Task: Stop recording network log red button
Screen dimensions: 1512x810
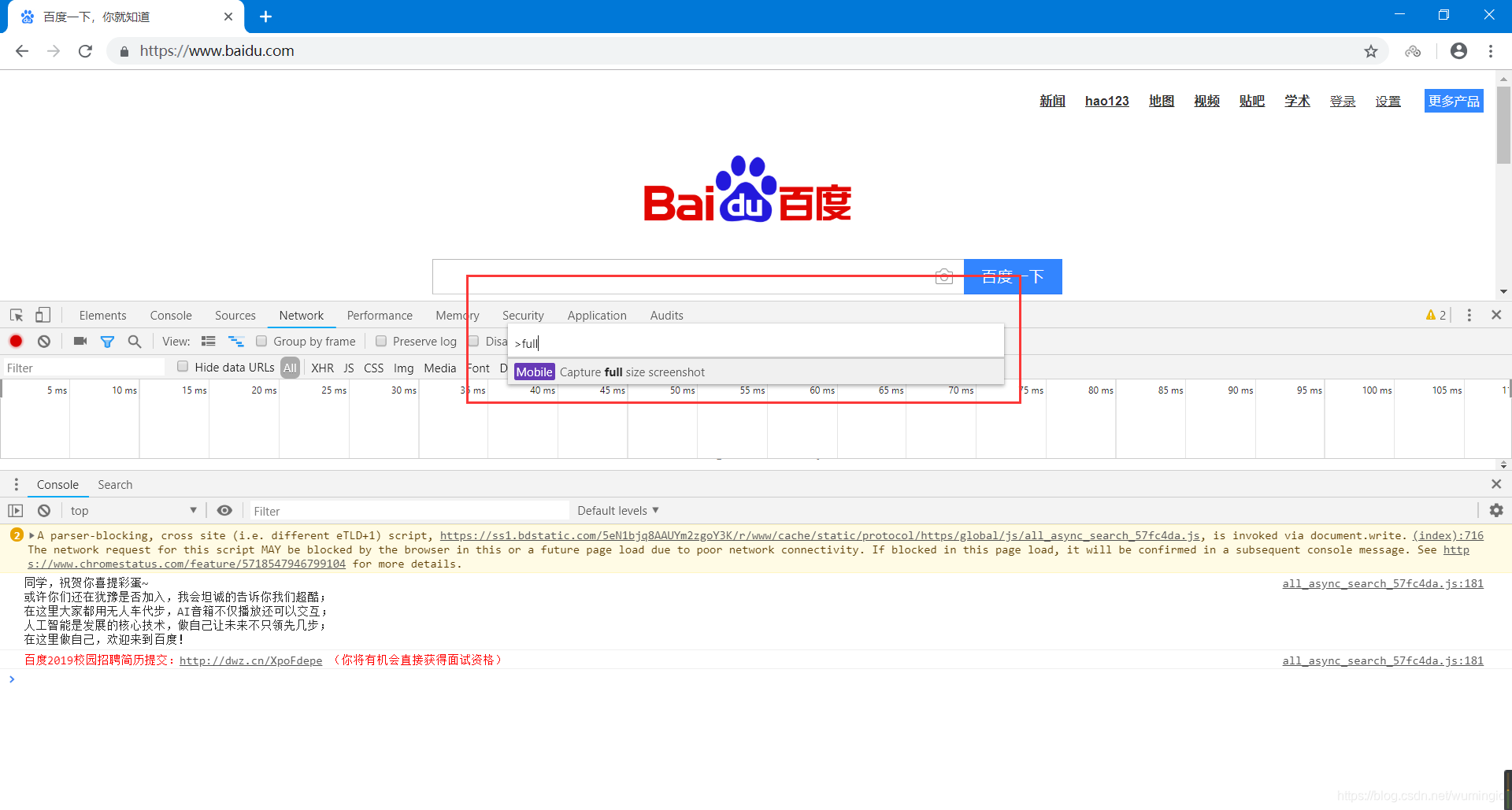Action: 16,341
